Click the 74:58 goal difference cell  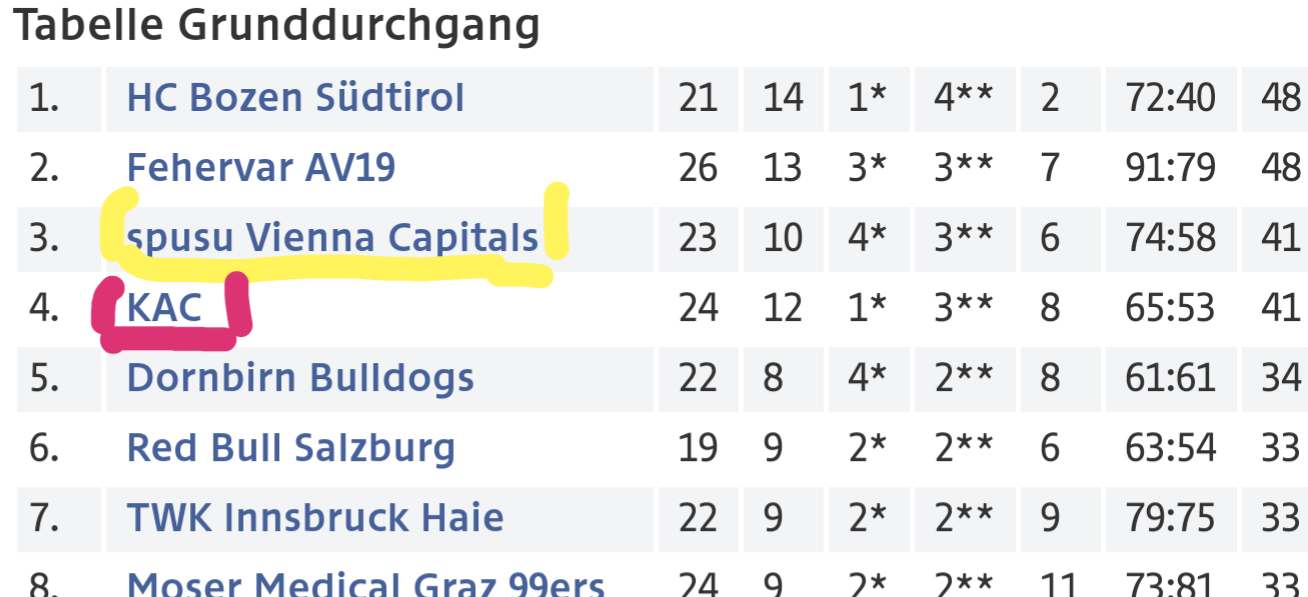coord(1171,238)
